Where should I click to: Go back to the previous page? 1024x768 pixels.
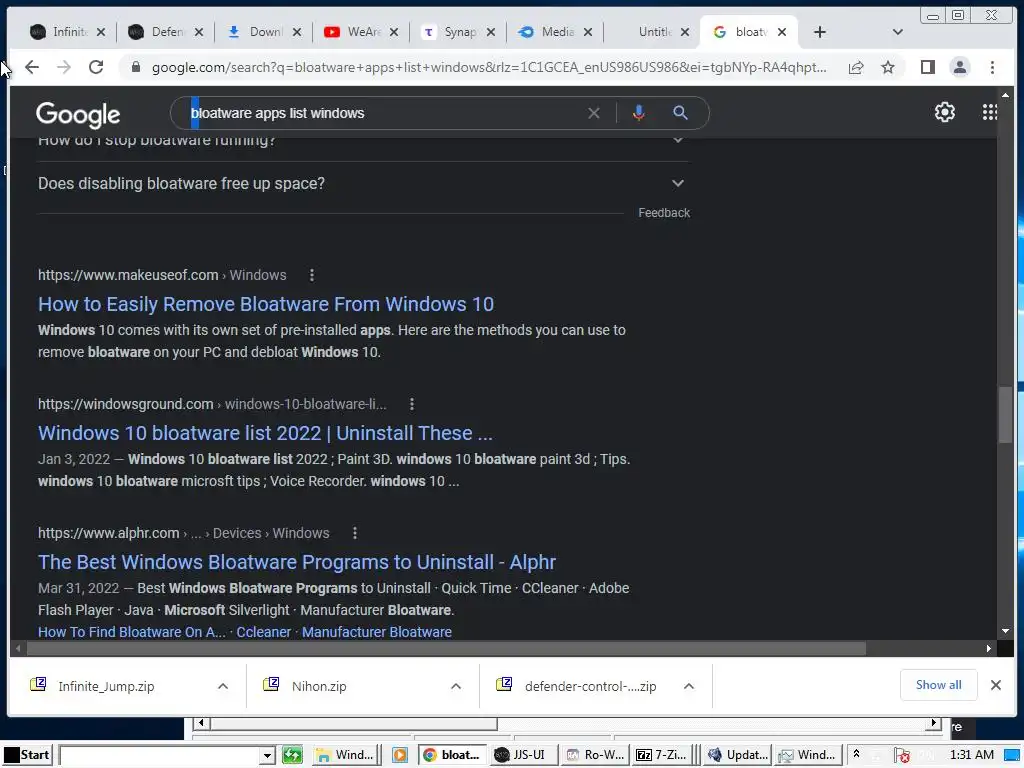pyautogui.click(x=31, y=67)
